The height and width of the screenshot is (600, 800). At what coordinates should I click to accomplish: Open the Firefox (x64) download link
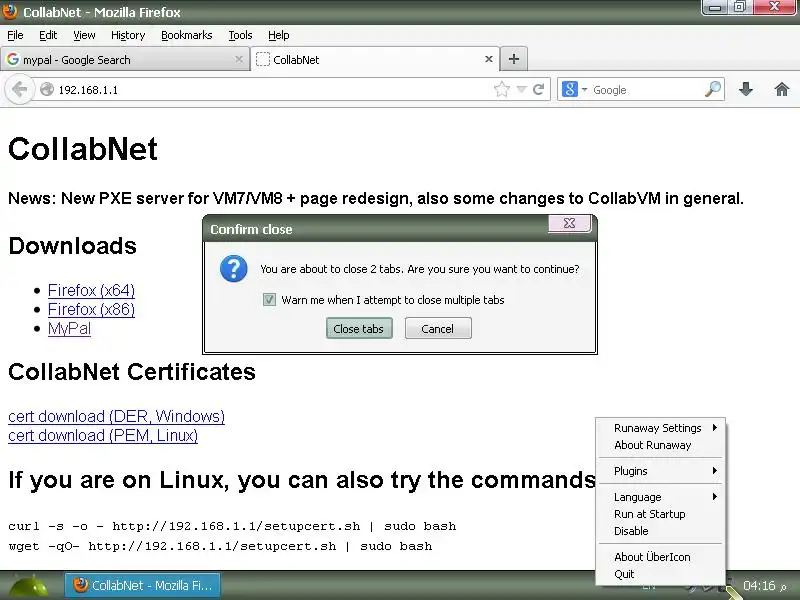point(91,290)
